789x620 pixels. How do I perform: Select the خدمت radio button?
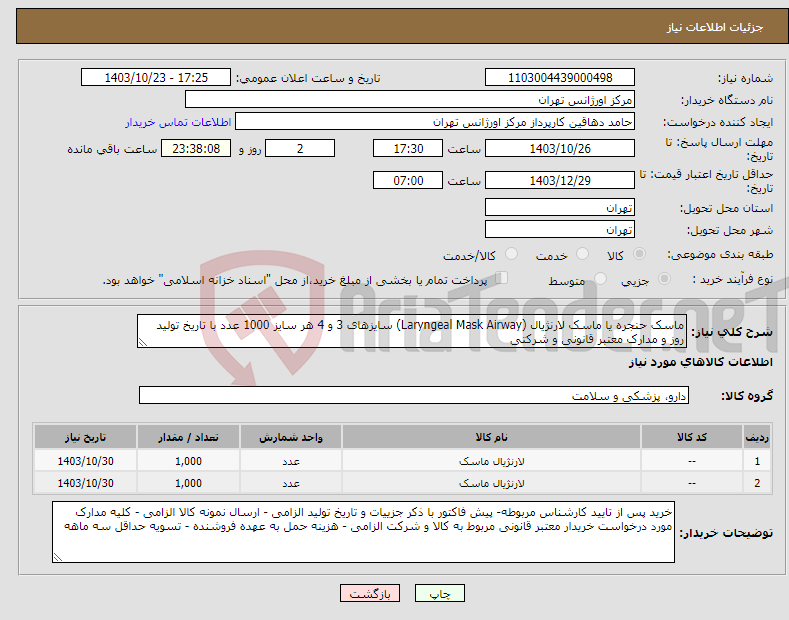[582, 254]
